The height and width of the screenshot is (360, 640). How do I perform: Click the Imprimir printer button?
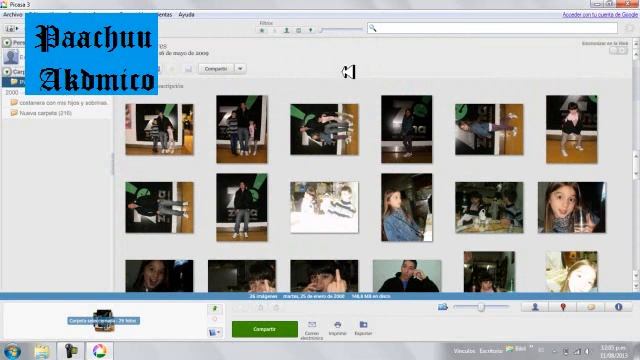337,329
